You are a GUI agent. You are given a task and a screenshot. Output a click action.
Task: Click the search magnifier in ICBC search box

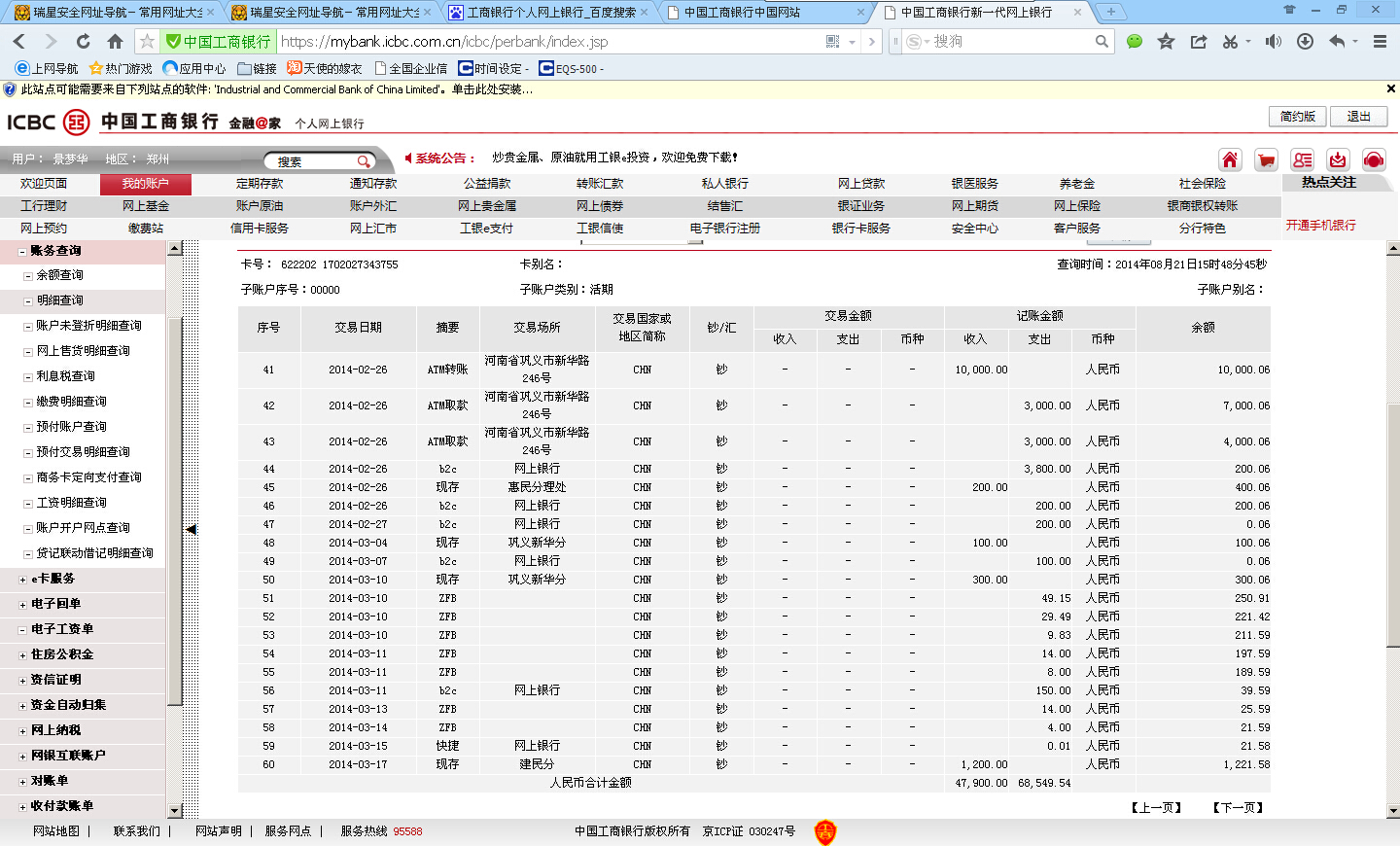coord(364,161)
